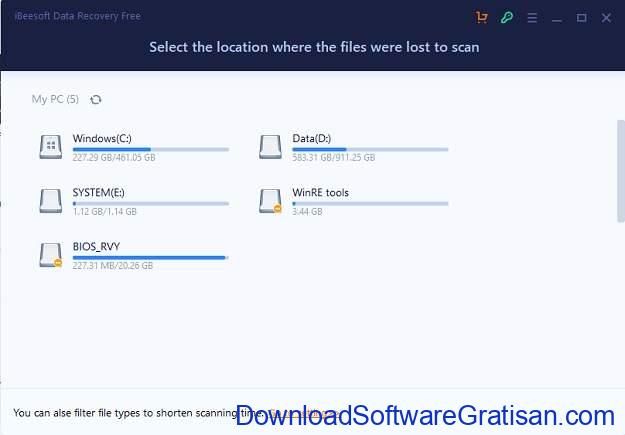The image size is (625, 435).
Task: Select the Data(D:) drive icon
Action: (x=270, y=147)
